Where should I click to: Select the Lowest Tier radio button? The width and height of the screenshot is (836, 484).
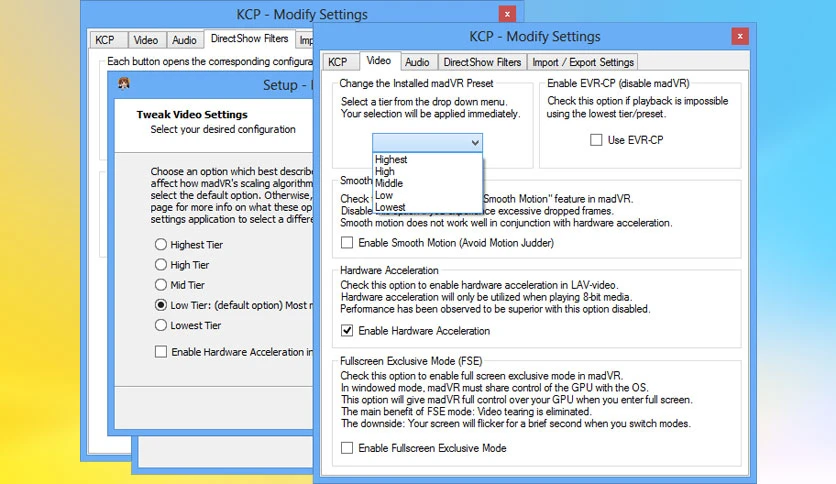(x=160, y=325)
